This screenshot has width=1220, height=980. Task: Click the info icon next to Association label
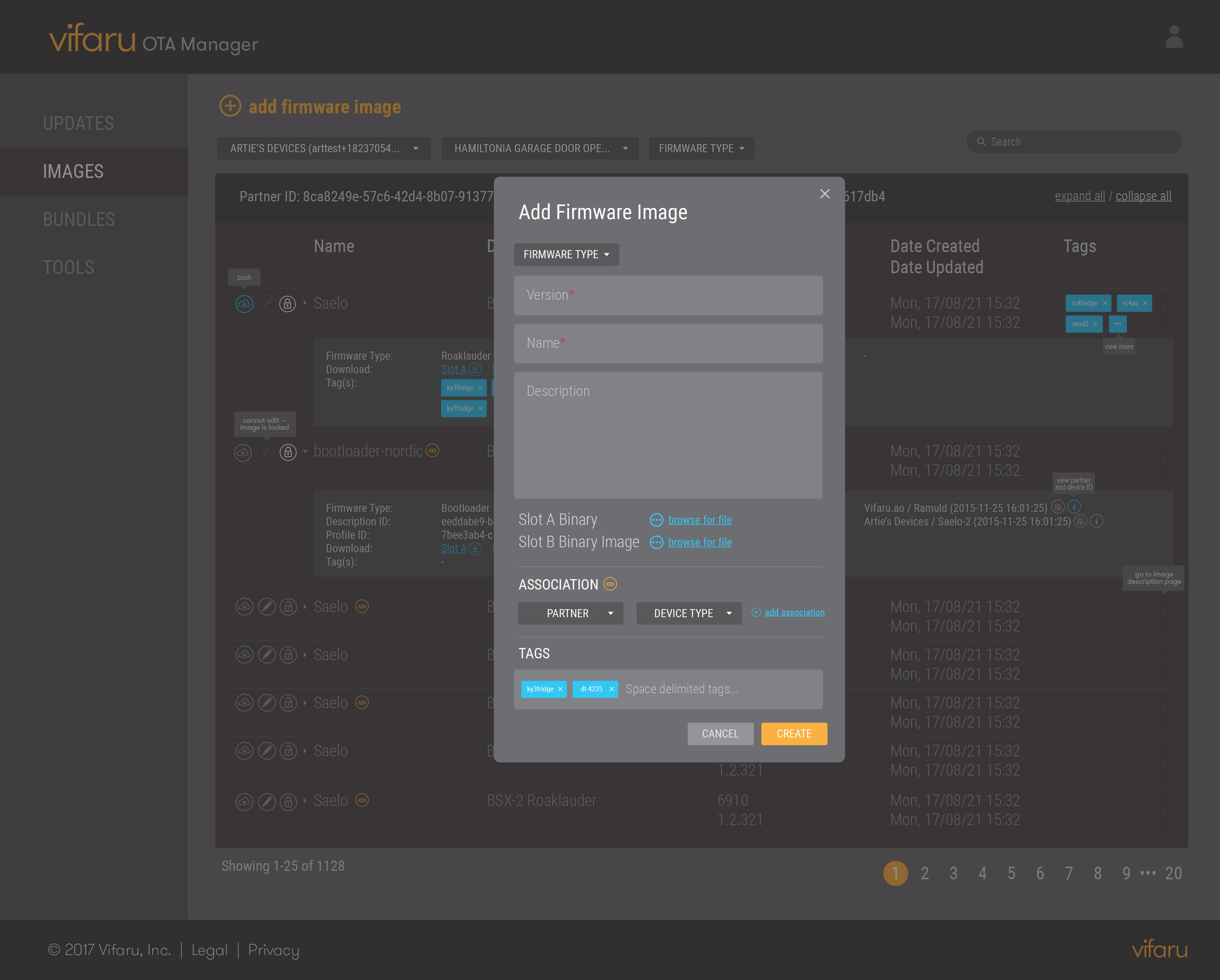coord(610,585)
